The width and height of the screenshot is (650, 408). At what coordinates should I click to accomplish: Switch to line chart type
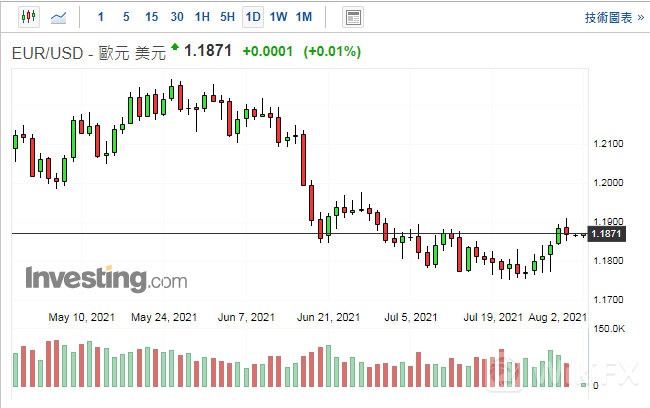tap(59, 17)
